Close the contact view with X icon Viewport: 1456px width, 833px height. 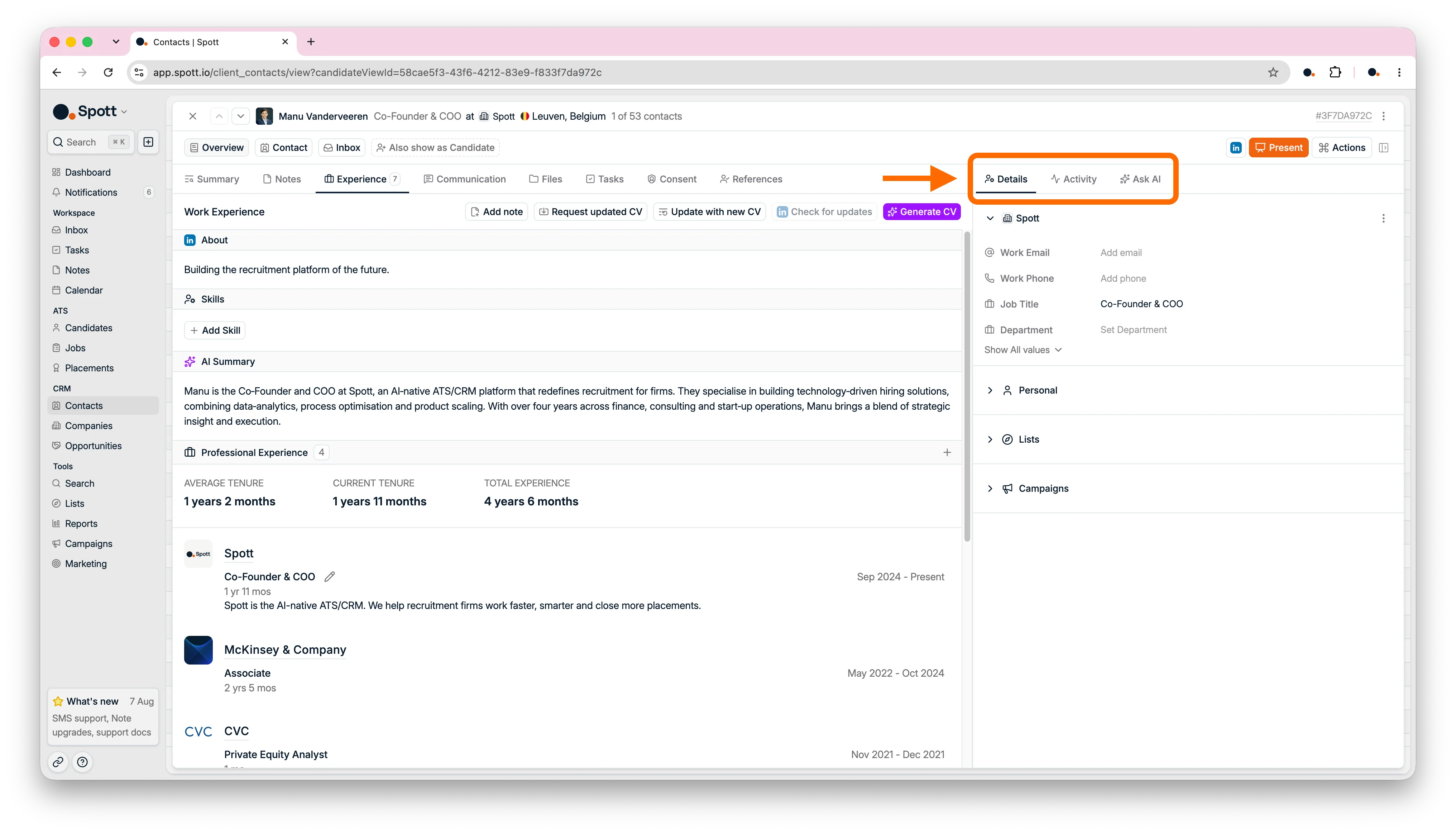pyautogui.click(x=193, y=116)
